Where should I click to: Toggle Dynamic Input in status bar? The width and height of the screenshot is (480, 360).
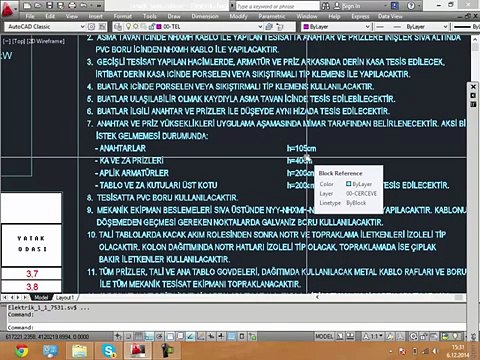(211, 337)
